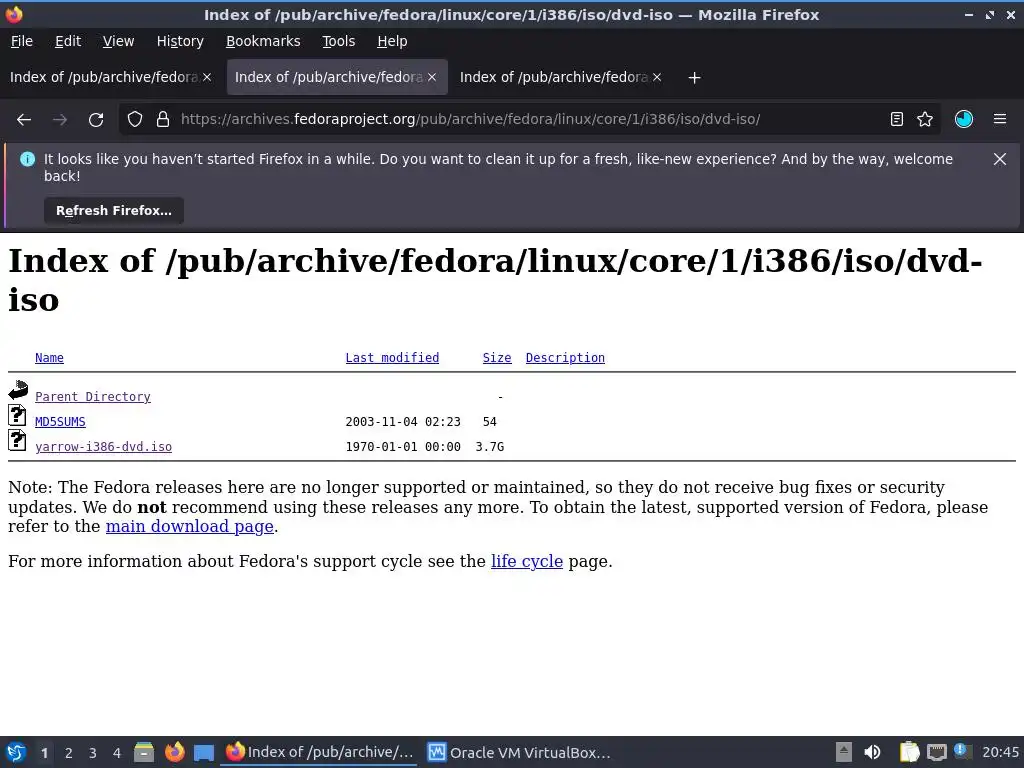Switch to virtual desktop 1

coord(44,753)
